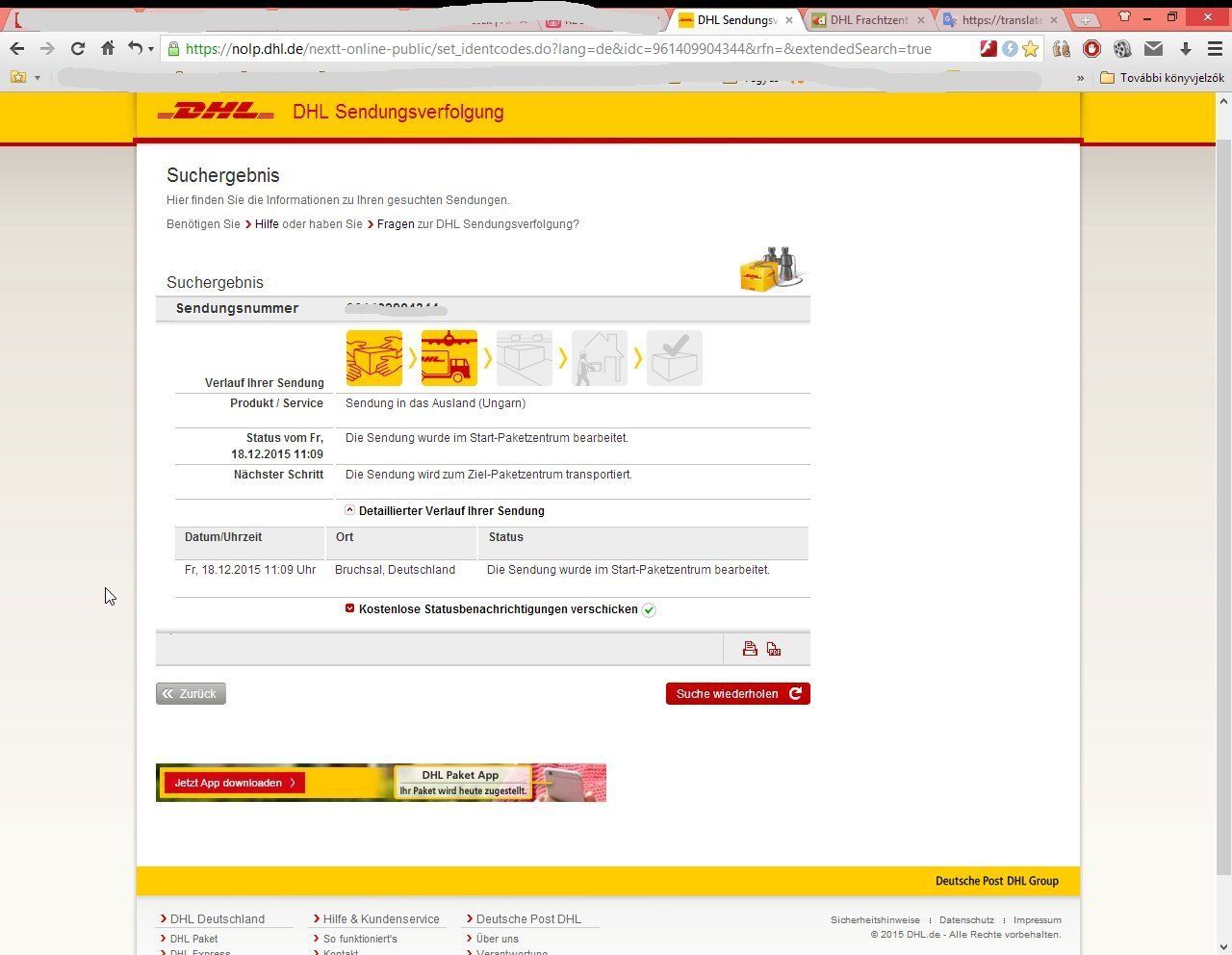
Task: Click the shirt icon in title bar
Action: coord(1123,16)
